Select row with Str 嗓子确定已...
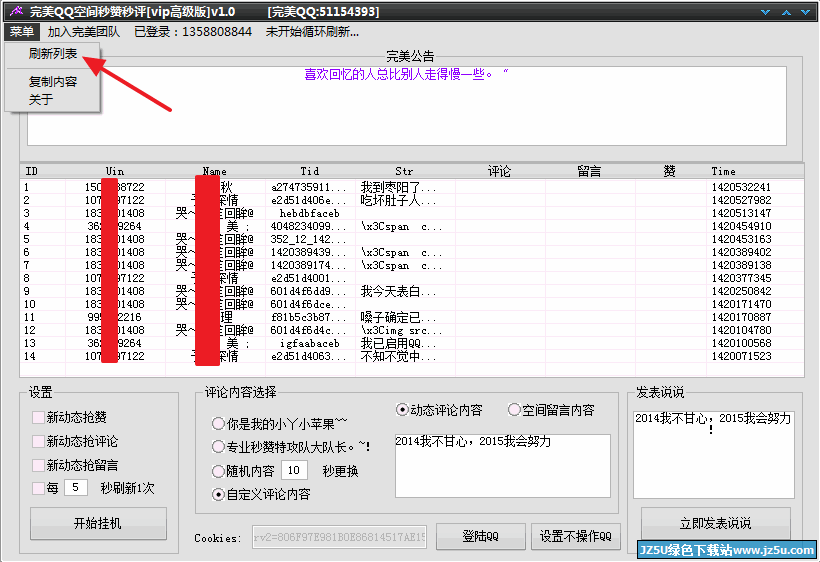 click(x=412, y=317)
